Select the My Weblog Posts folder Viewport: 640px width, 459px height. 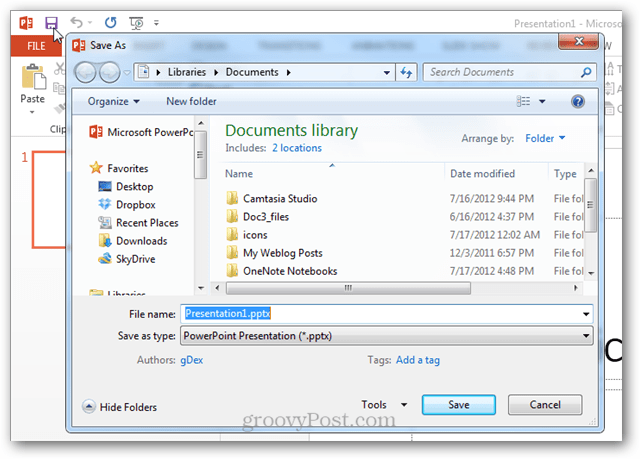tap(274, 253)
